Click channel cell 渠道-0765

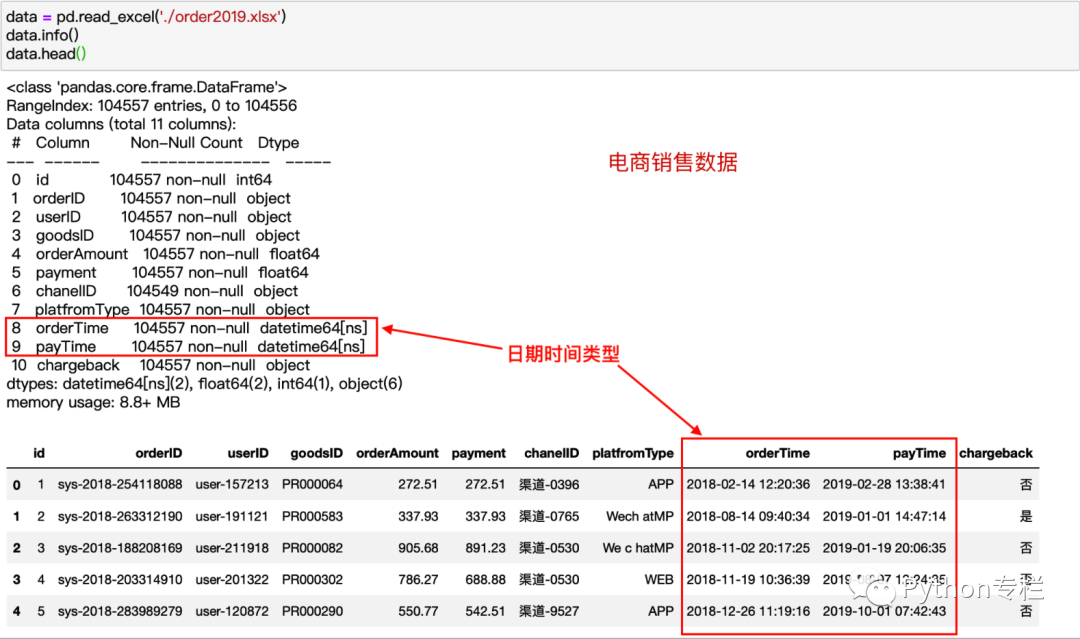tap(549, 516)
